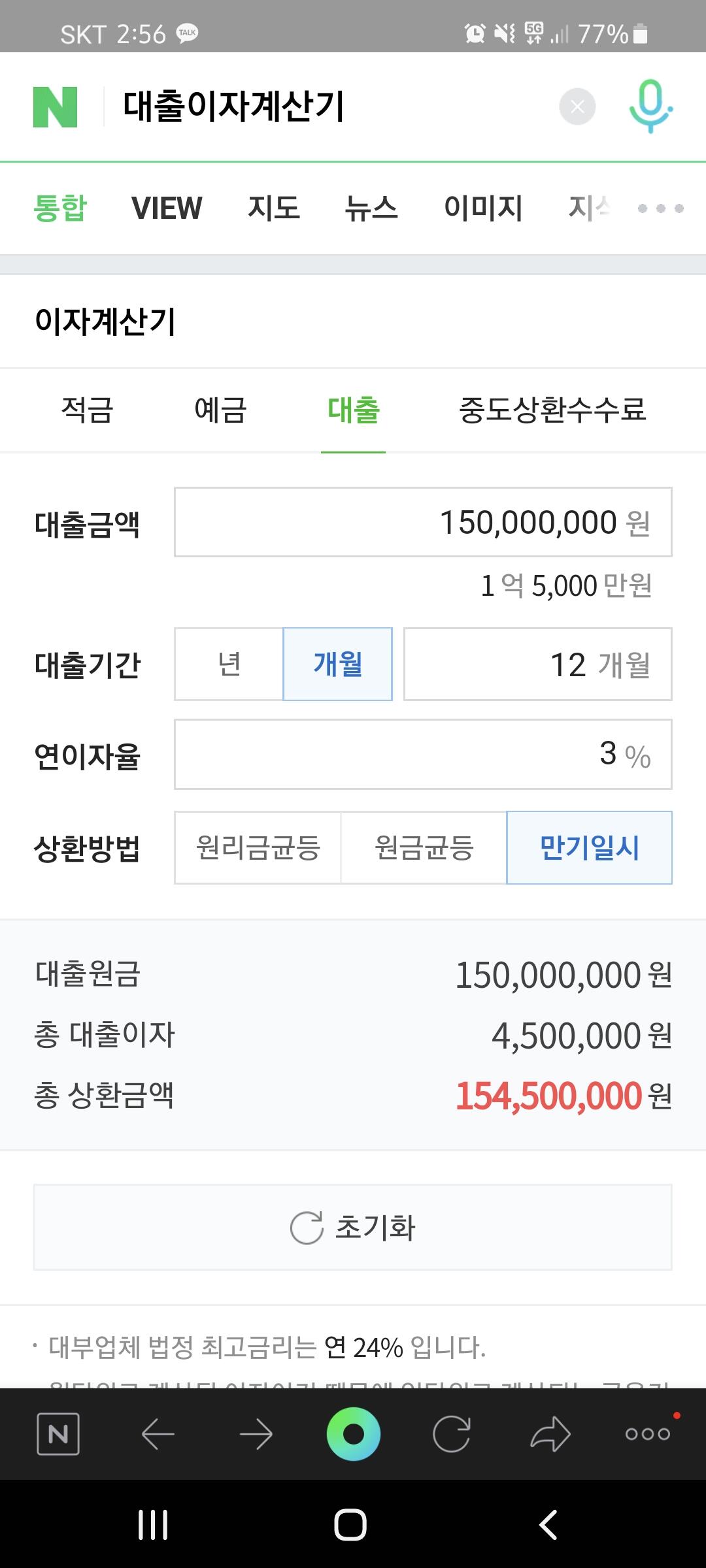The height and width of the screenshot is (1568, 706).
Task: Select 개월 as loan period unit
Action: tap(337, 664)
